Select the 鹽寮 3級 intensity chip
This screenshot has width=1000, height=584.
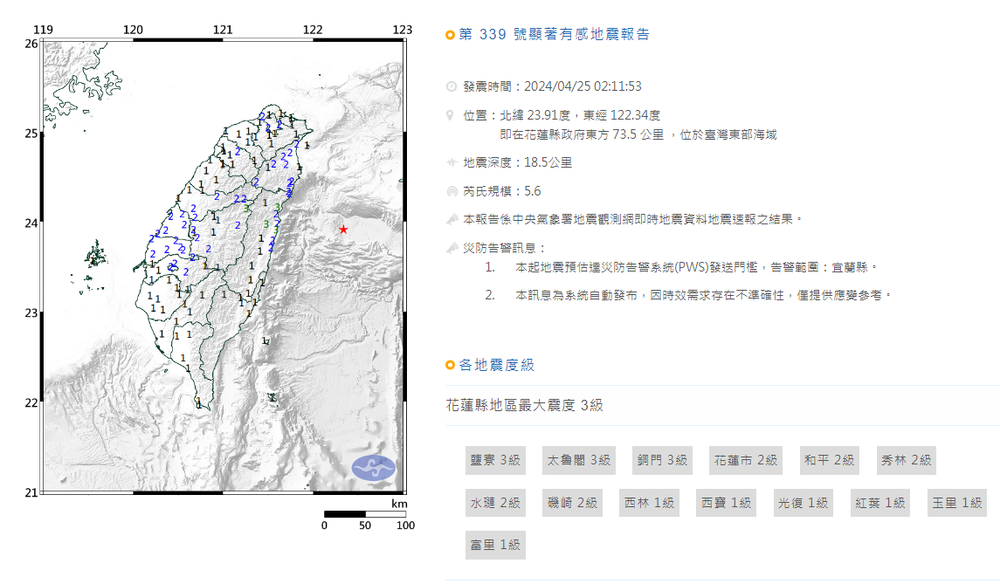(x=494, y=460)
